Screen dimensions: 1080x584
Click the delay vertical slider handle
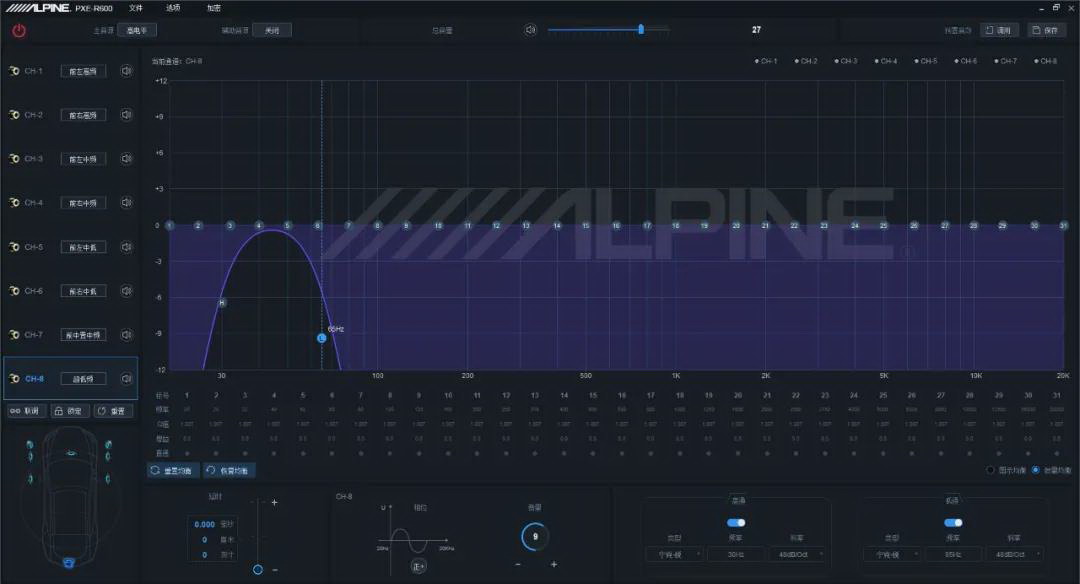(x=258, y=570)
